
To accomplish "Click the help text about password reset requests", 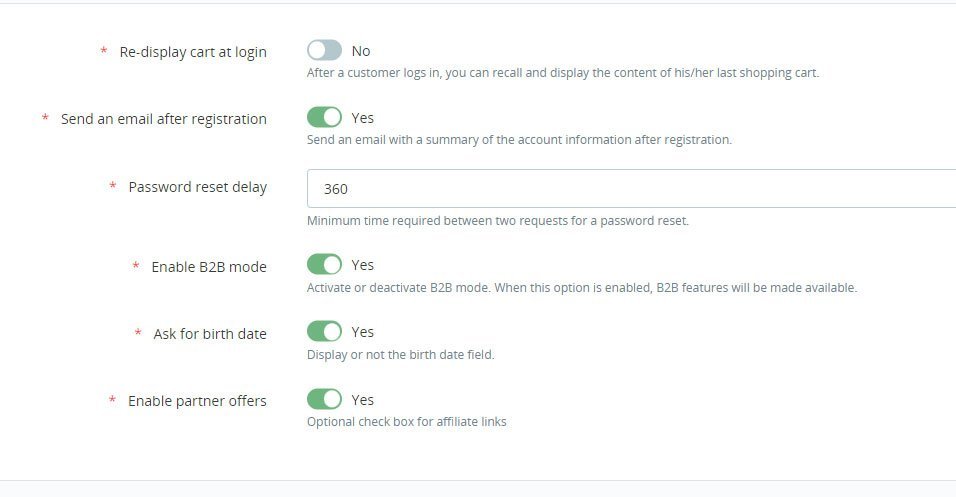I will [497, 221].
